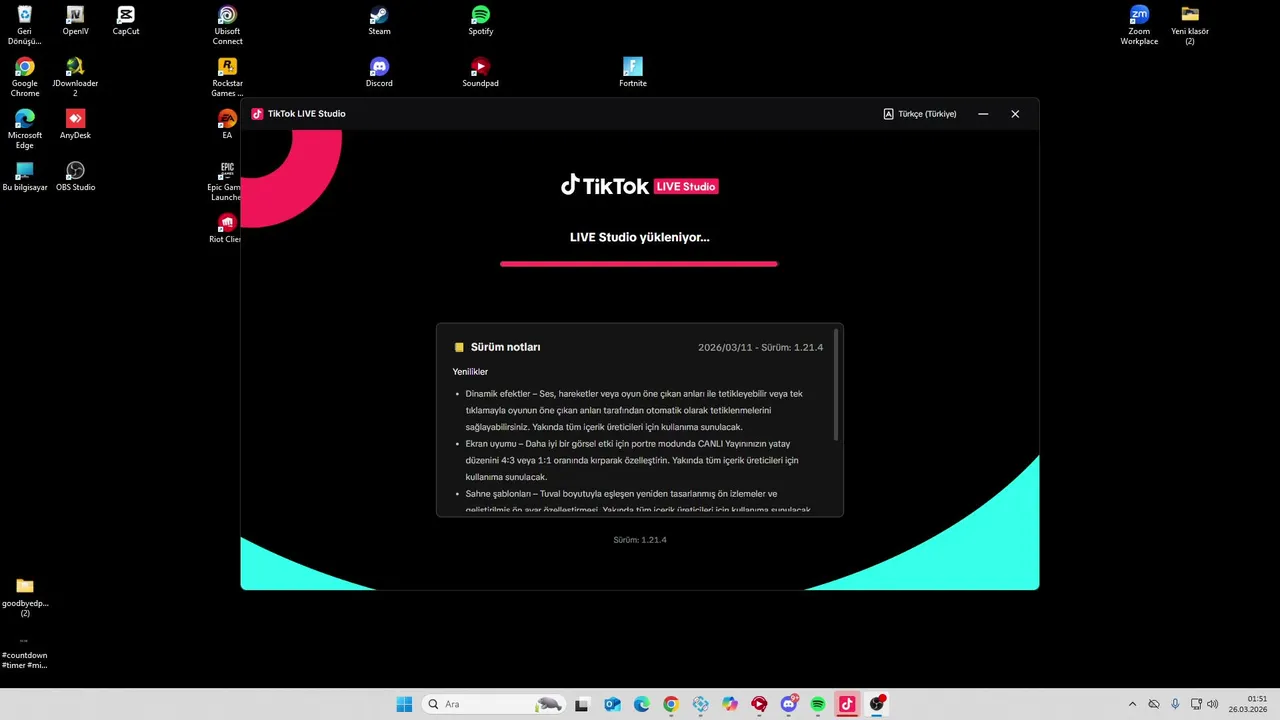Select the Fortnite desktop icon

point(633,73)
